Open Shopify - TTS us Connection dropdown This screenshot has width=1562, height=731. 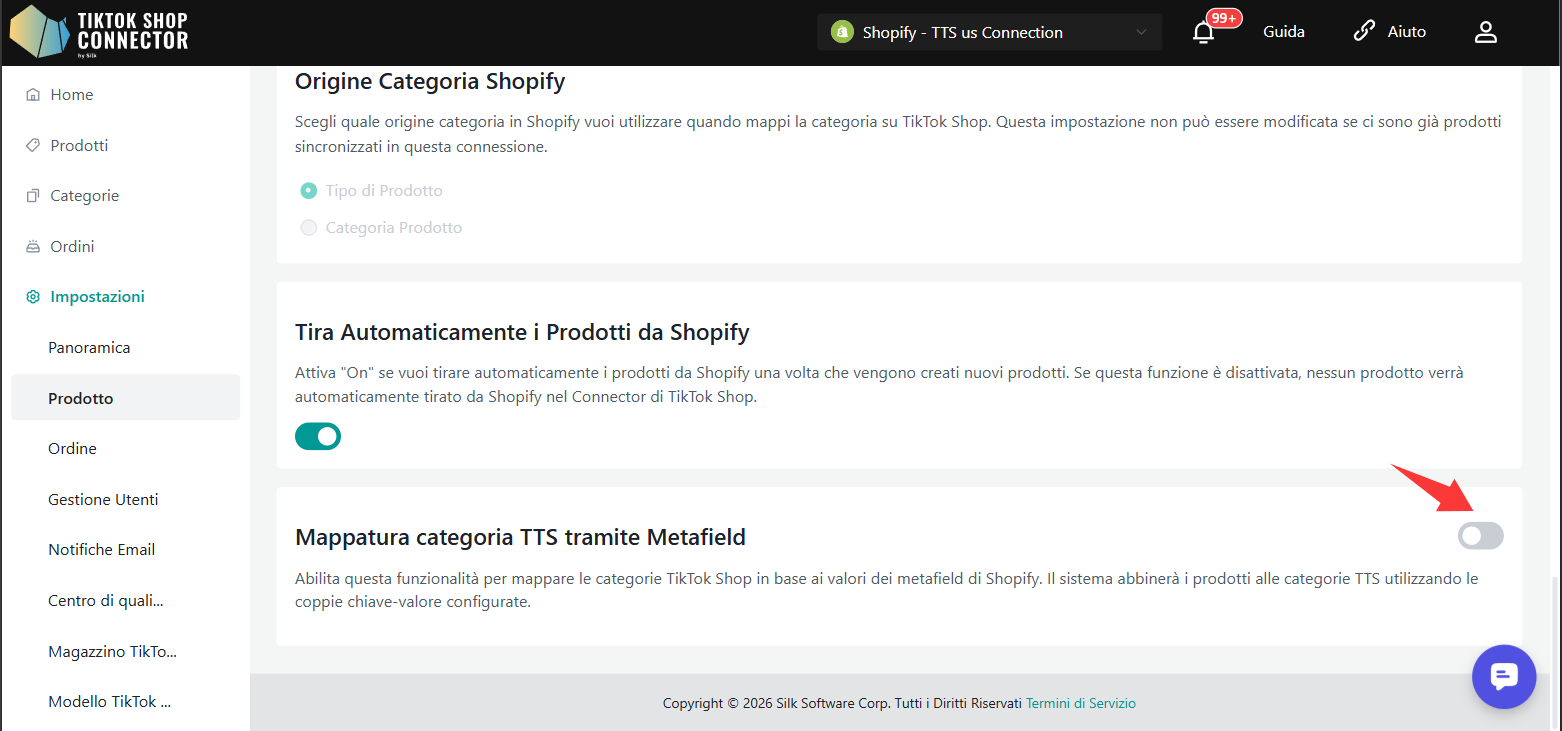click(988, 32)
